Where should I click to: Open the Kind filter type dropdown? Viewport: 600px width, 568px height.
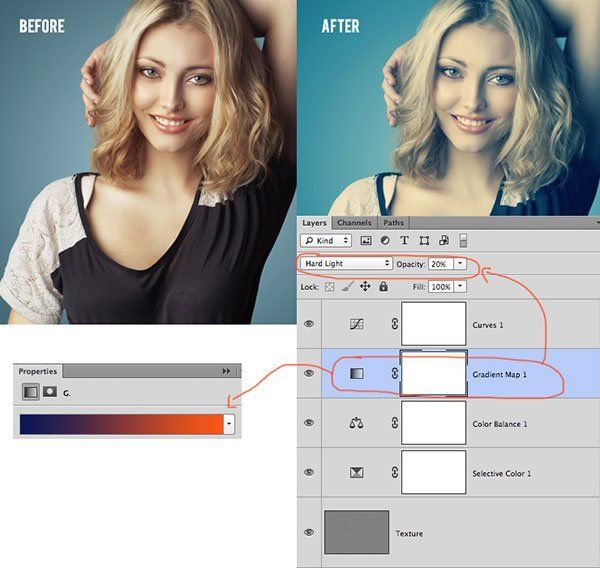point(326,240)
